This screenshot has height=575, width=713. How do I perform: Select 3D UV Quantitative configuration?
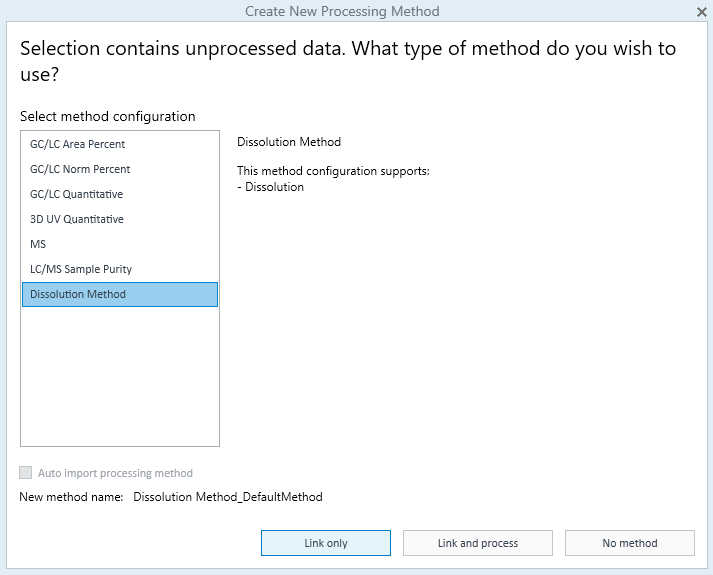click(77, 219)
